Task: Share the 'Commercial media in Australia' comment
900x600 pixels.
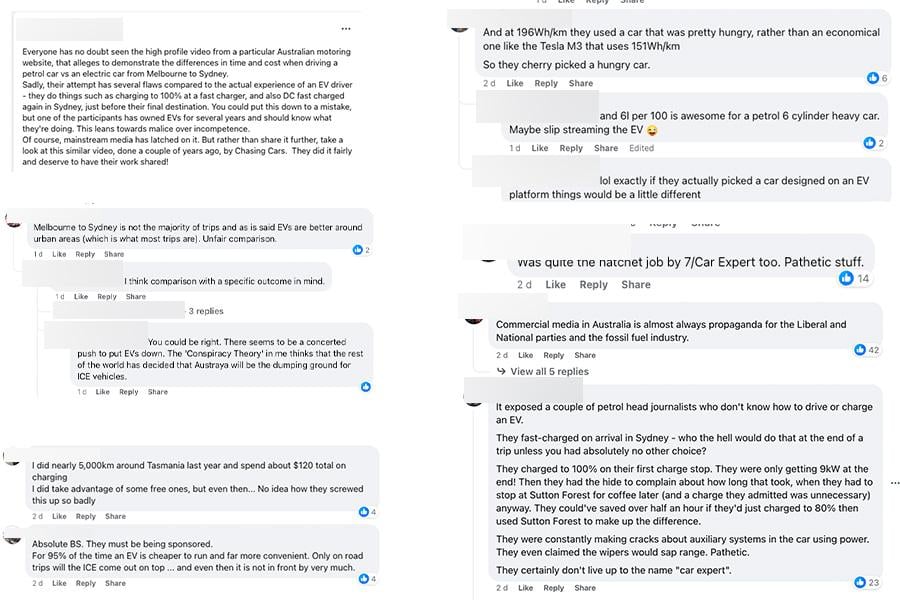Action: coord(585,355)
